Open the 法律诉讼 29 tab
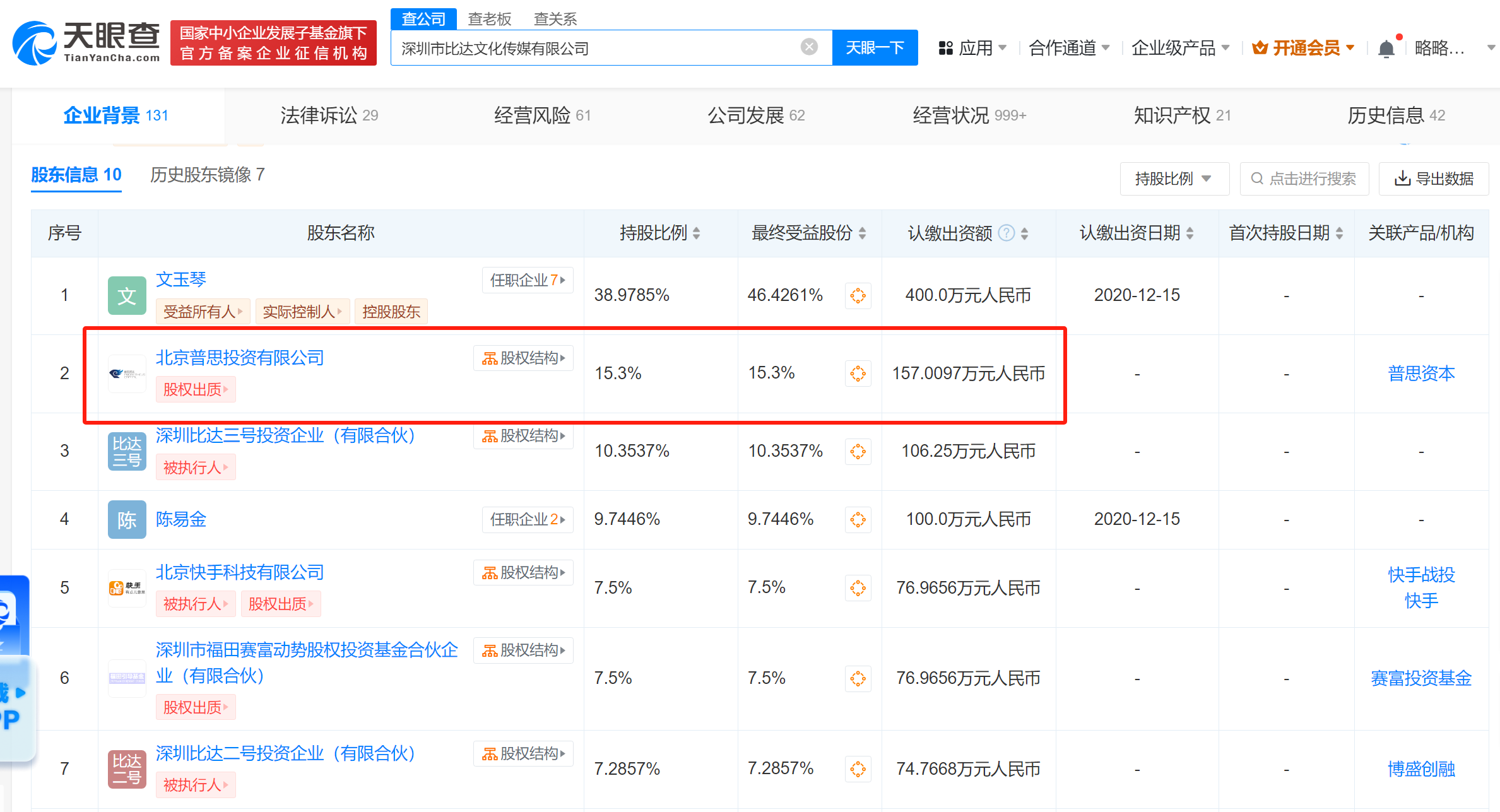This screenshot has width=1500, height=812. 329,115
